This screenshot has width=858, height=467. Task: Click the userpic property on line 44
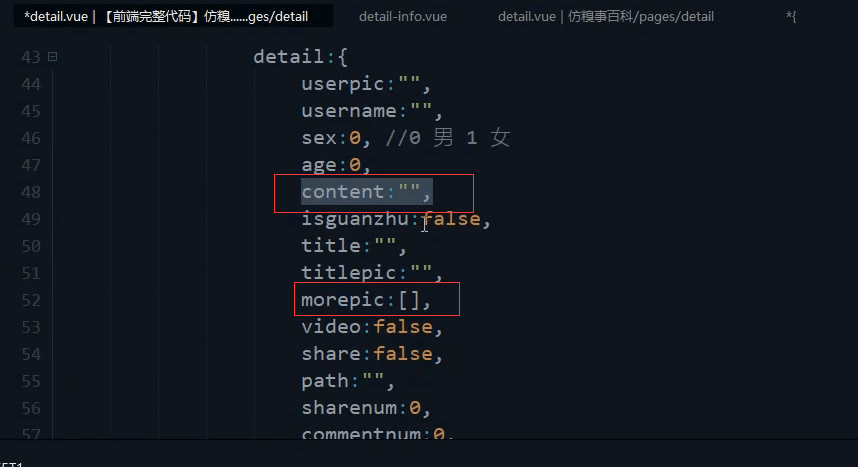coord(343,84)
